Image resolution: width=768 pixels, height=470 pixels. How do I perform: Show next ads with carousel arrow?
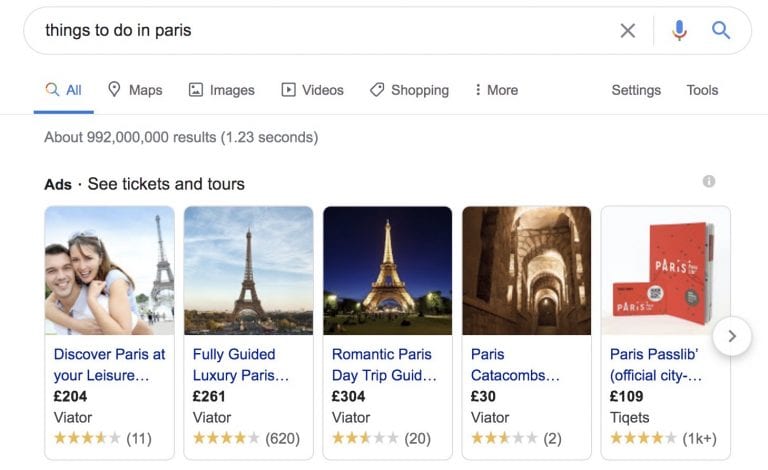[732, 336]
